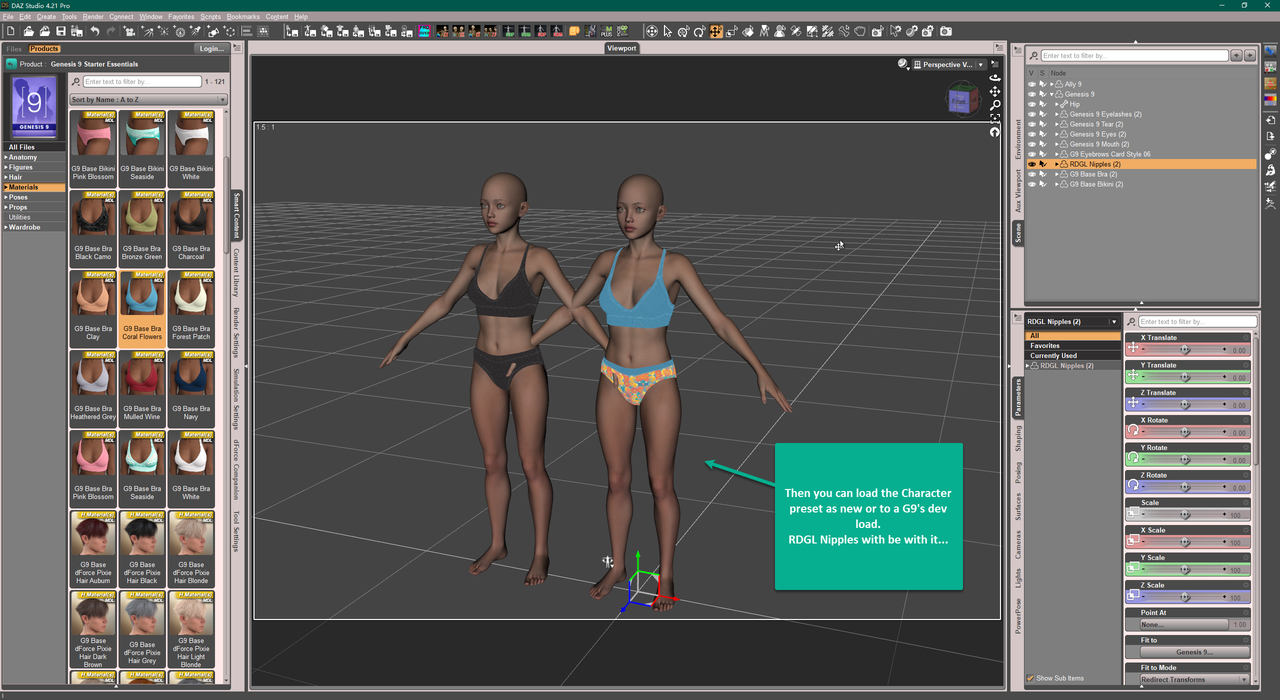Click the Smart Content search magnifier icon
Image resolution: width=1280 pixels, height=700 pixels.
tap(77, 81)
